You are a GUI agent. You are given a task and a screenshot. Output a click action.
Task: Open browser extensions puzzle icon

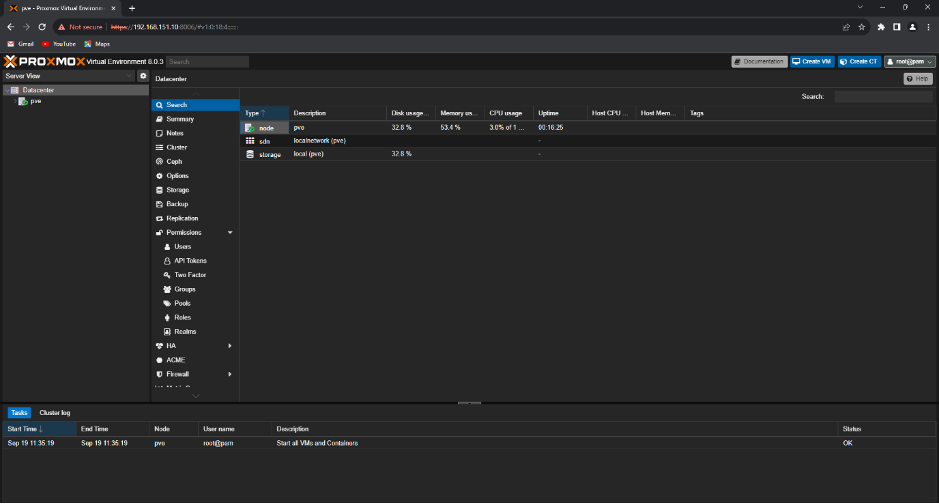881,27
